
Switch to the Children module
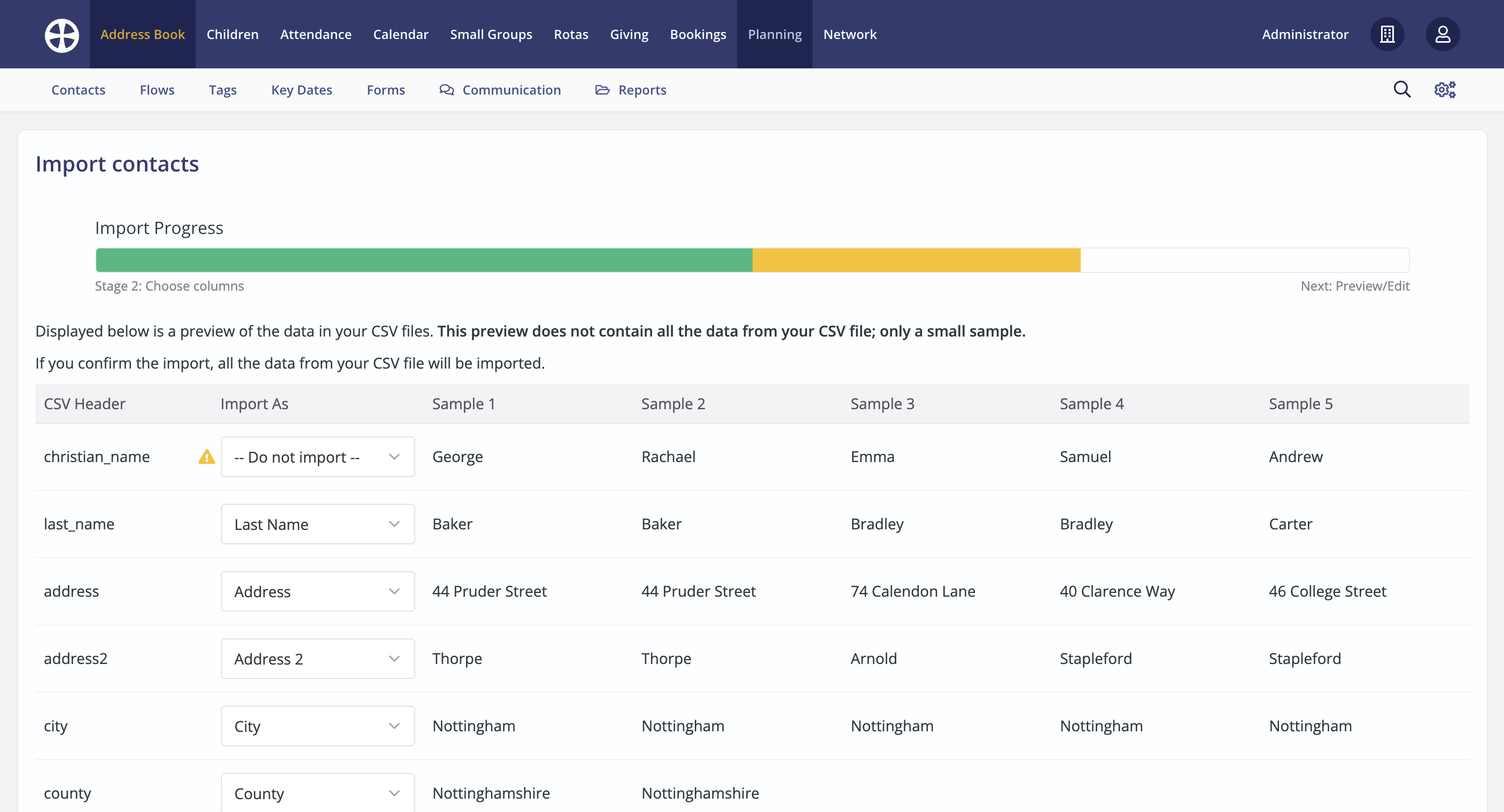coord(232,34)
